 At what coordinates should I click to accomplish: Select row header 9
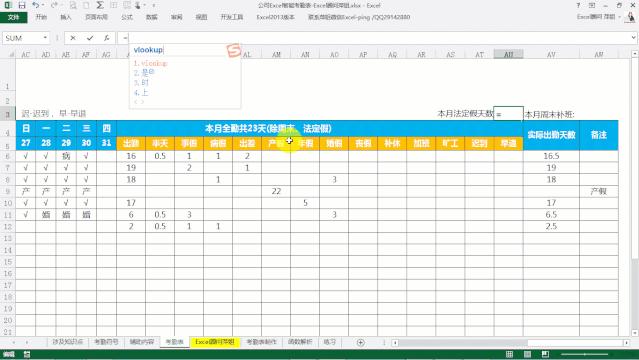point(8,191)
